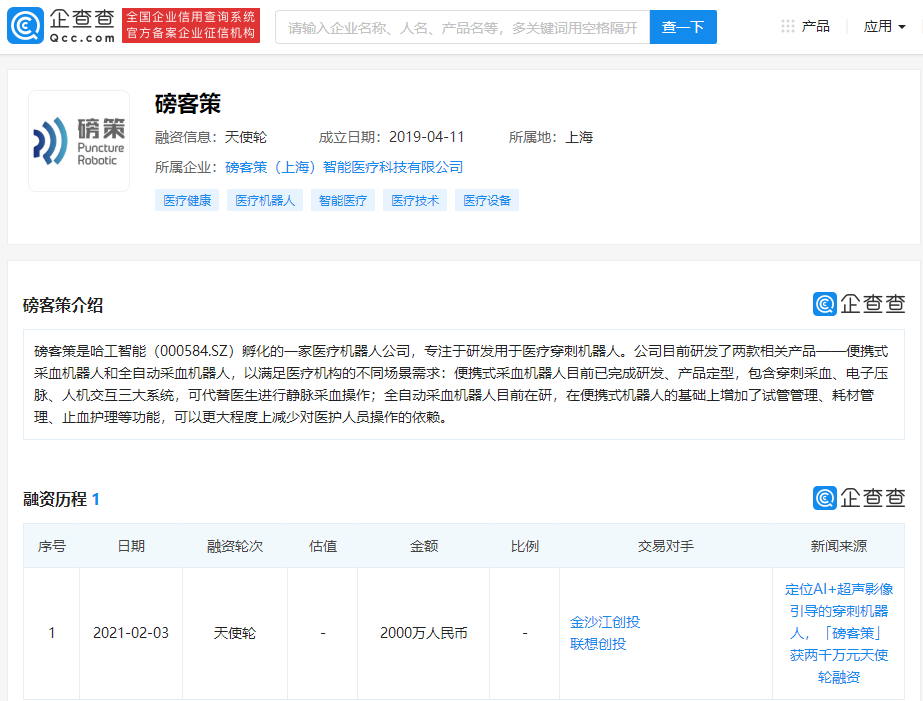
Task: Click the 新闻来源 column header
Action: [x=839, y=546]
